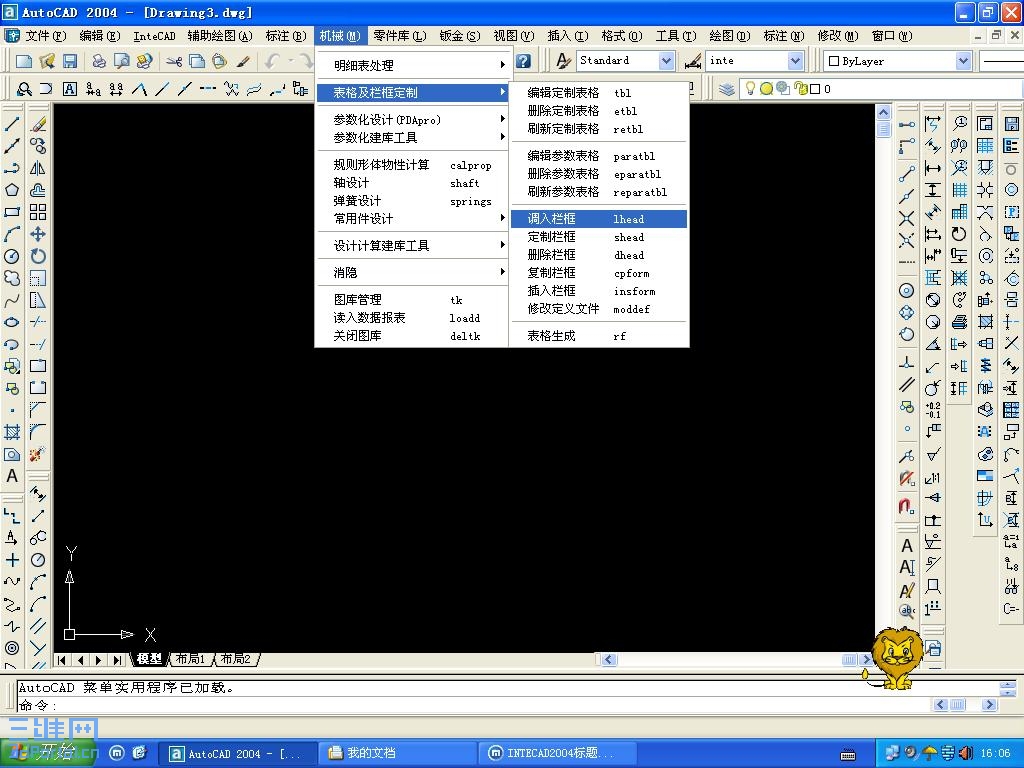
Task: Click the horizontal scrollbar left arrow
Action: tap(609, 660)
